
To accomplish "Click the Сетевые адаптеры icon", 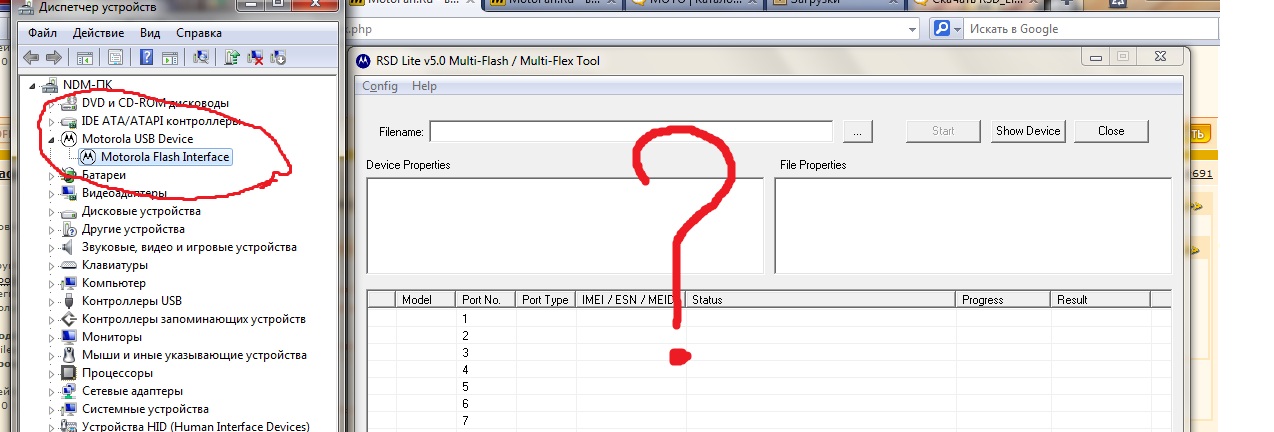I will coord(69,391).
